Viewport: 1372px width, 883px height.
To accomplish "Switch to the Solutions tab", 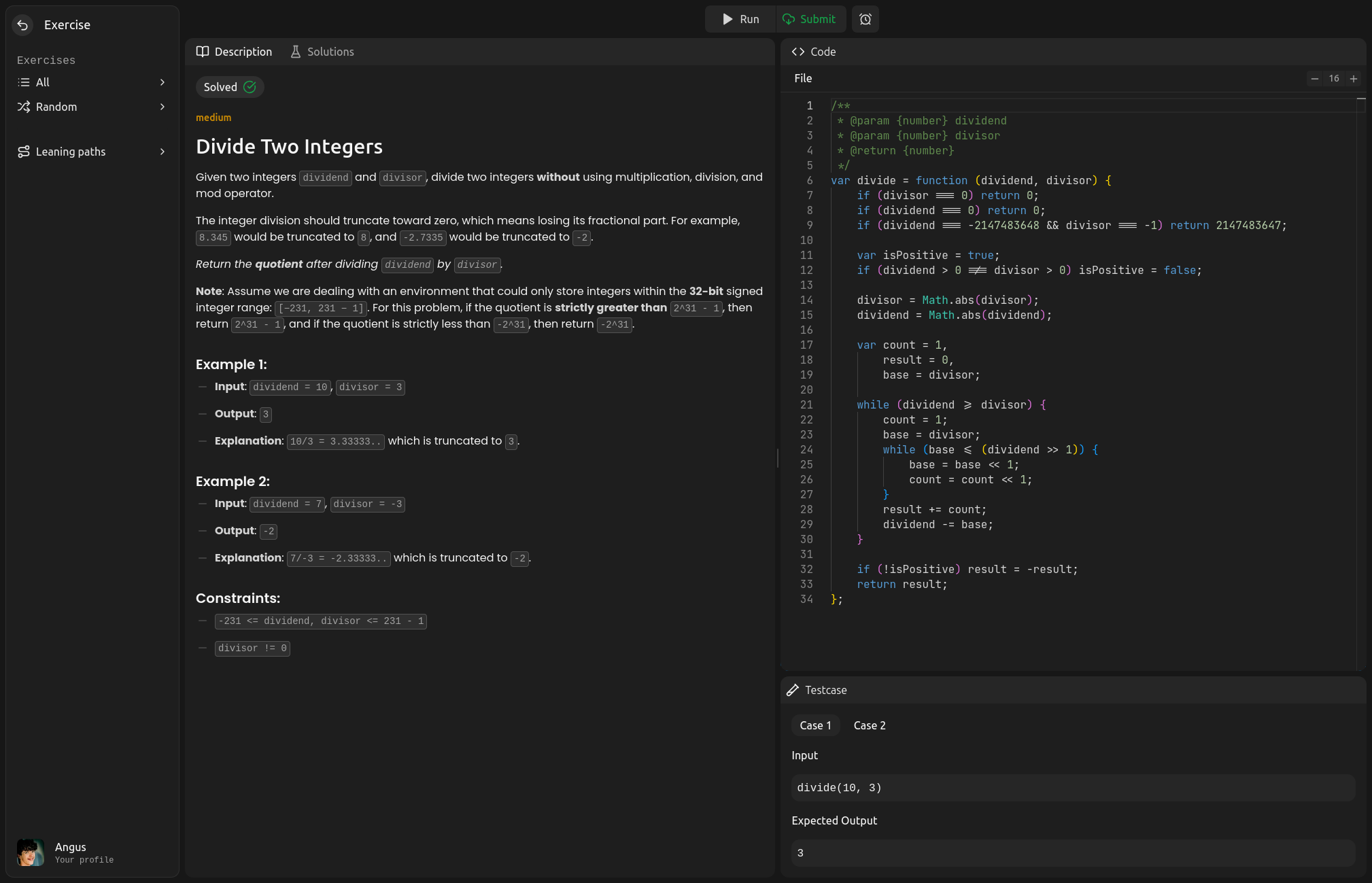I will pyautogui.click(x=322, y=52).
